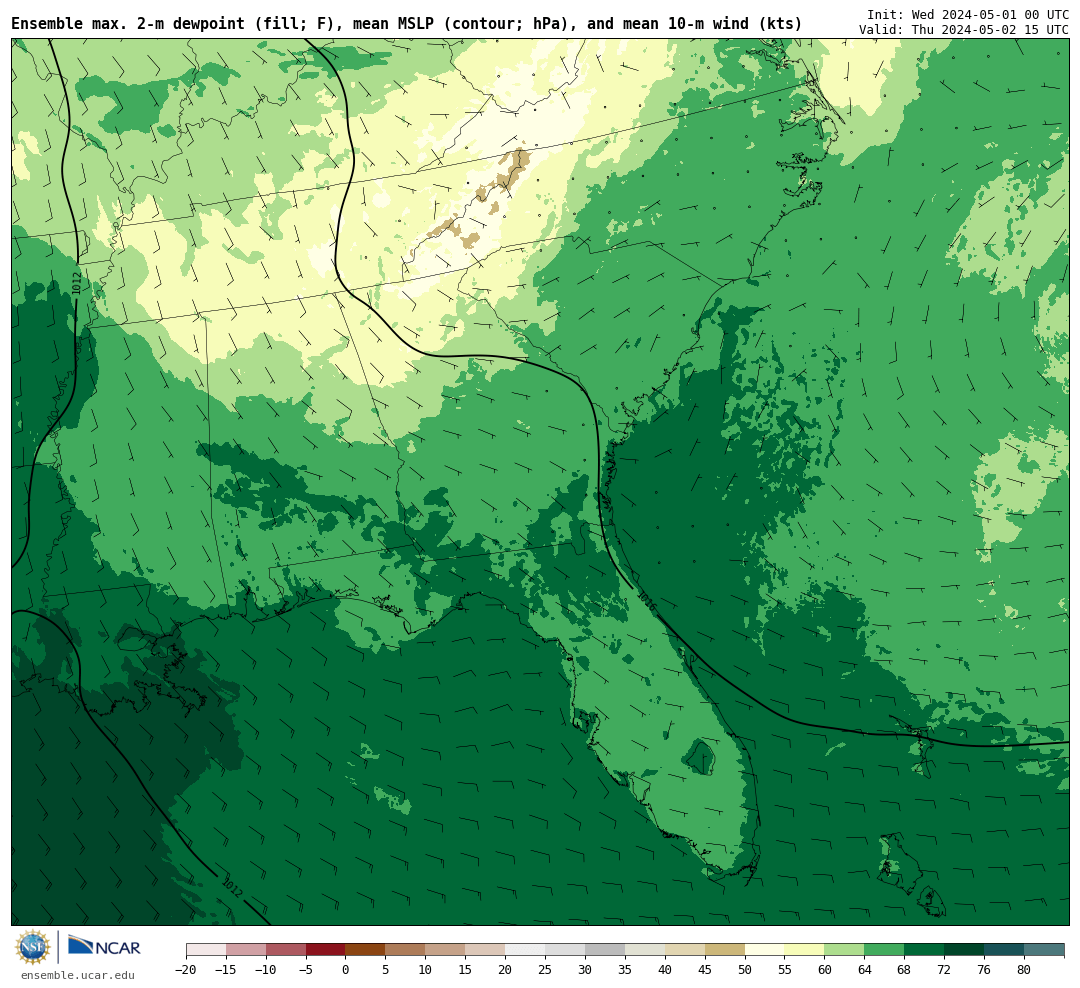Screen dimensions: 1080x988
Task: Click the brown 0 to 5 colorbar swatch
Action: (x=365, y=950)
